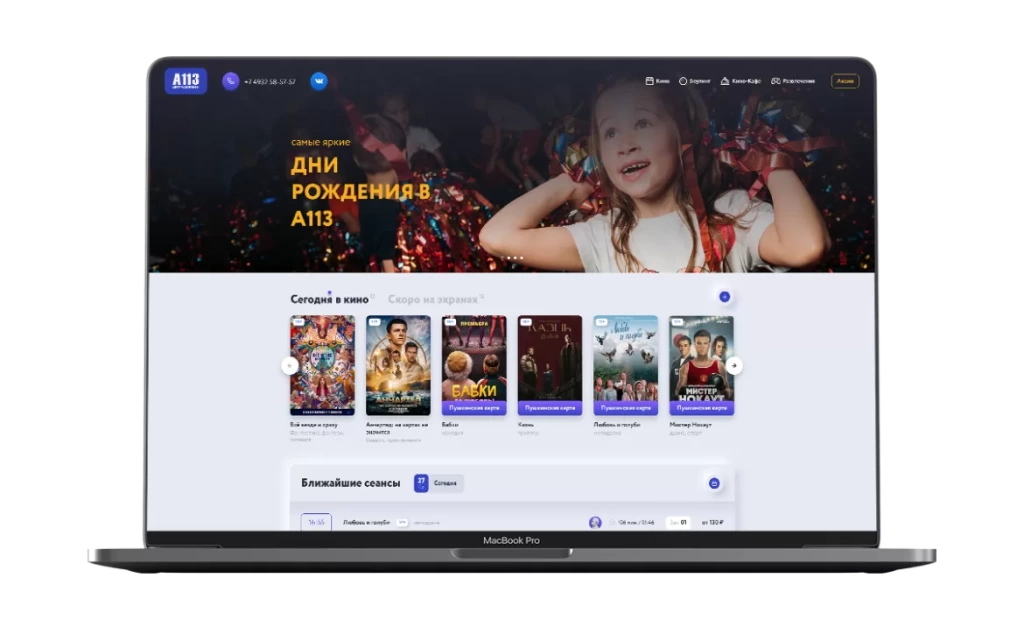Open the VK social network icon

click(x=319, y=81)
